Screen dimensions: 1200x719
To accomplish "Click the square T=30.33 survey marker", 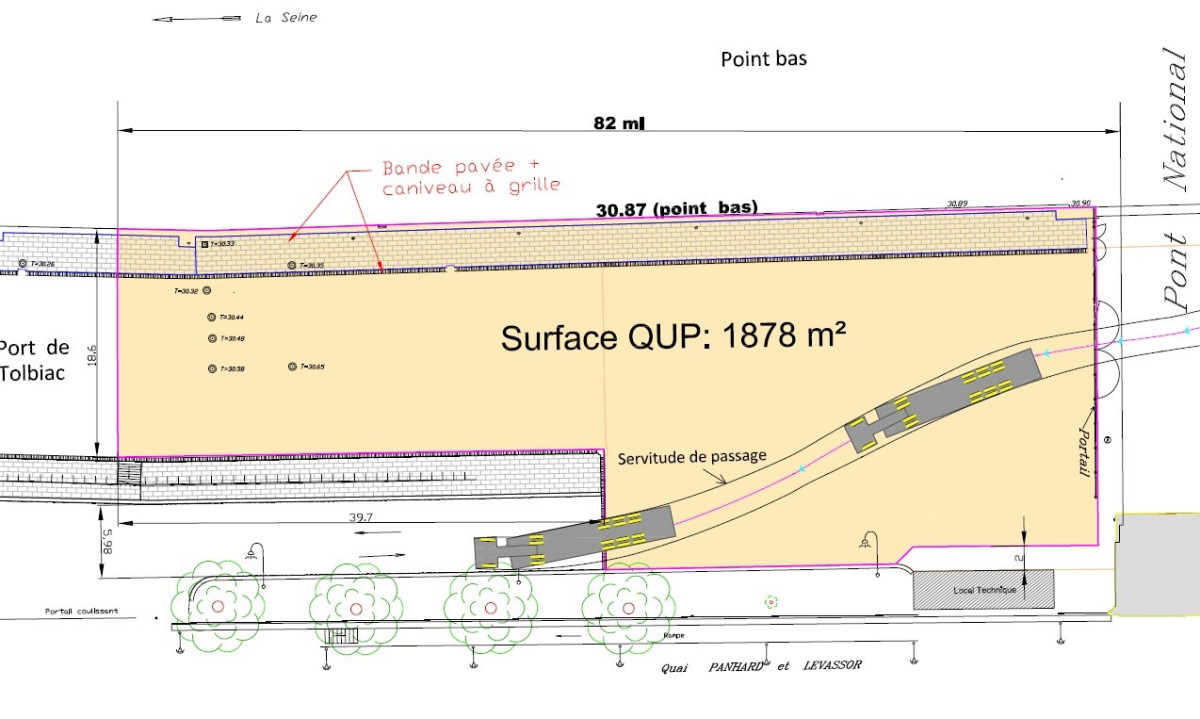I will pyautogui.click(x=204, y=244).
